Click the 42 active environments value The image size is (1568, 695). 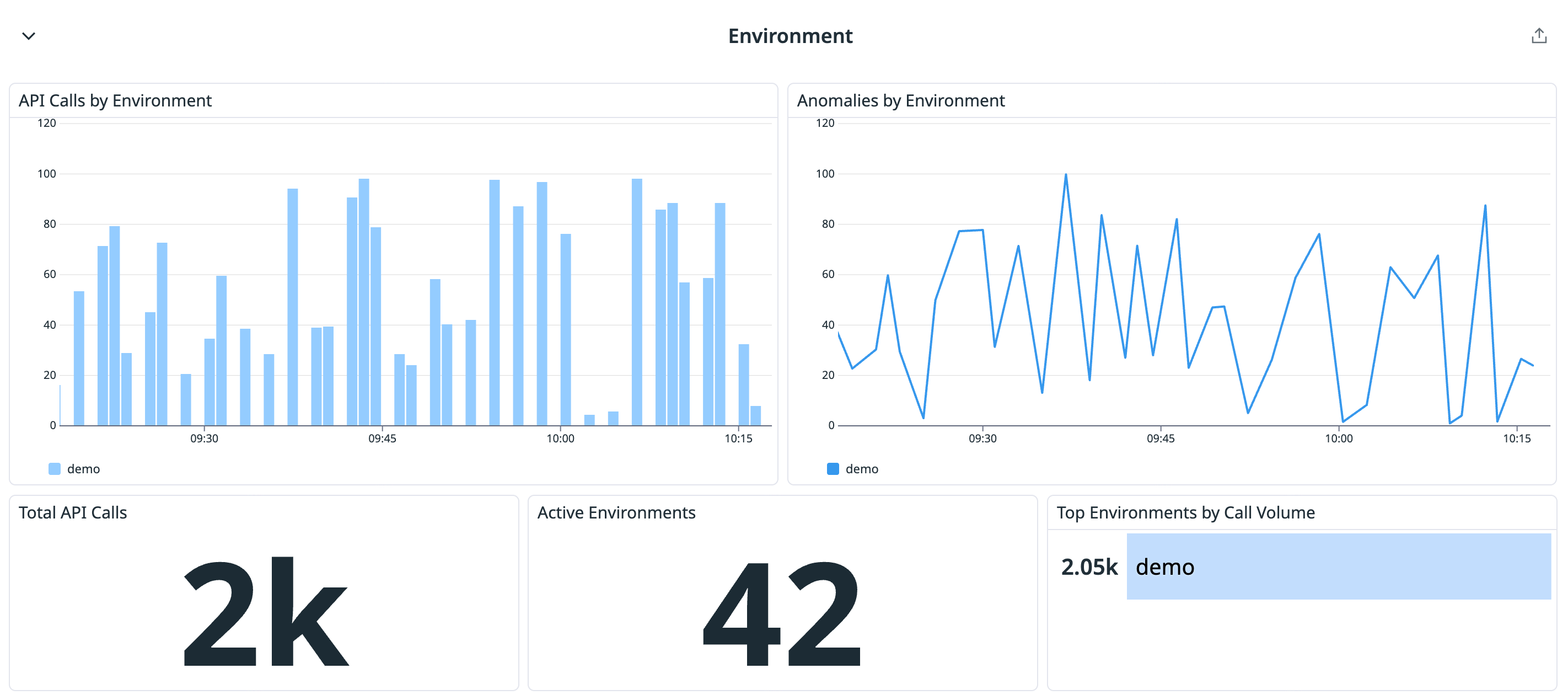point(782,613)
